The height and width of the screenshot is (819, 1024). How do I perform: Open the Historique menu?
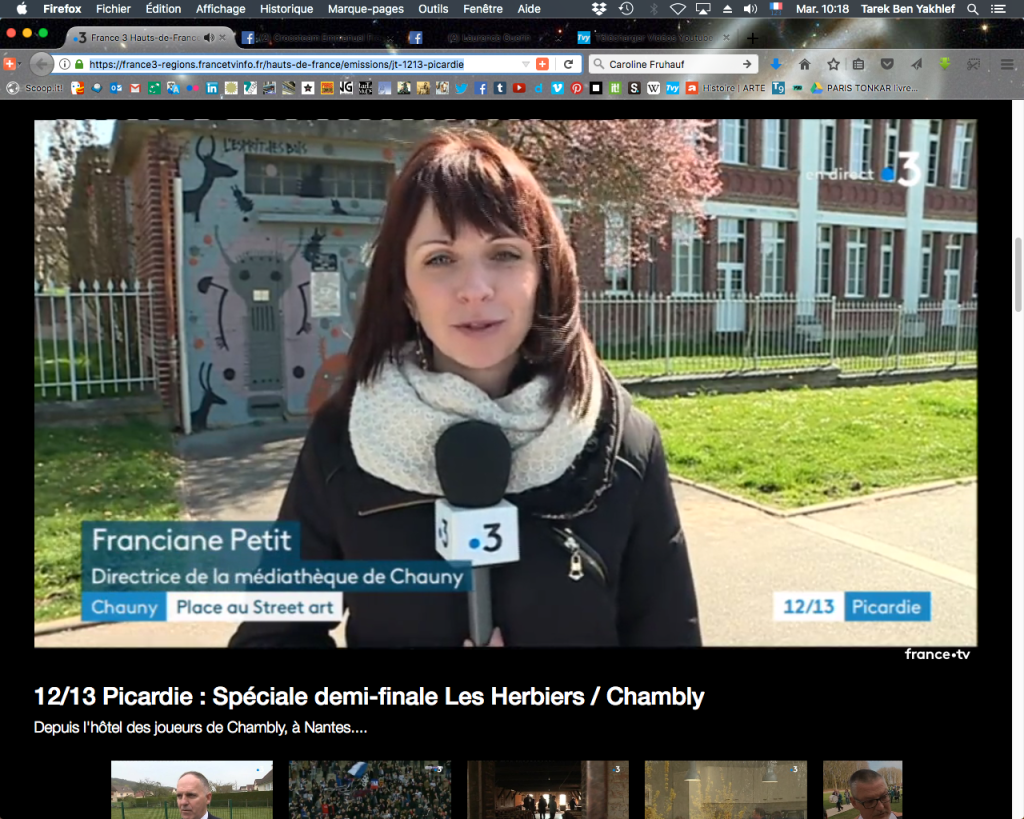(x=286, y=9)
